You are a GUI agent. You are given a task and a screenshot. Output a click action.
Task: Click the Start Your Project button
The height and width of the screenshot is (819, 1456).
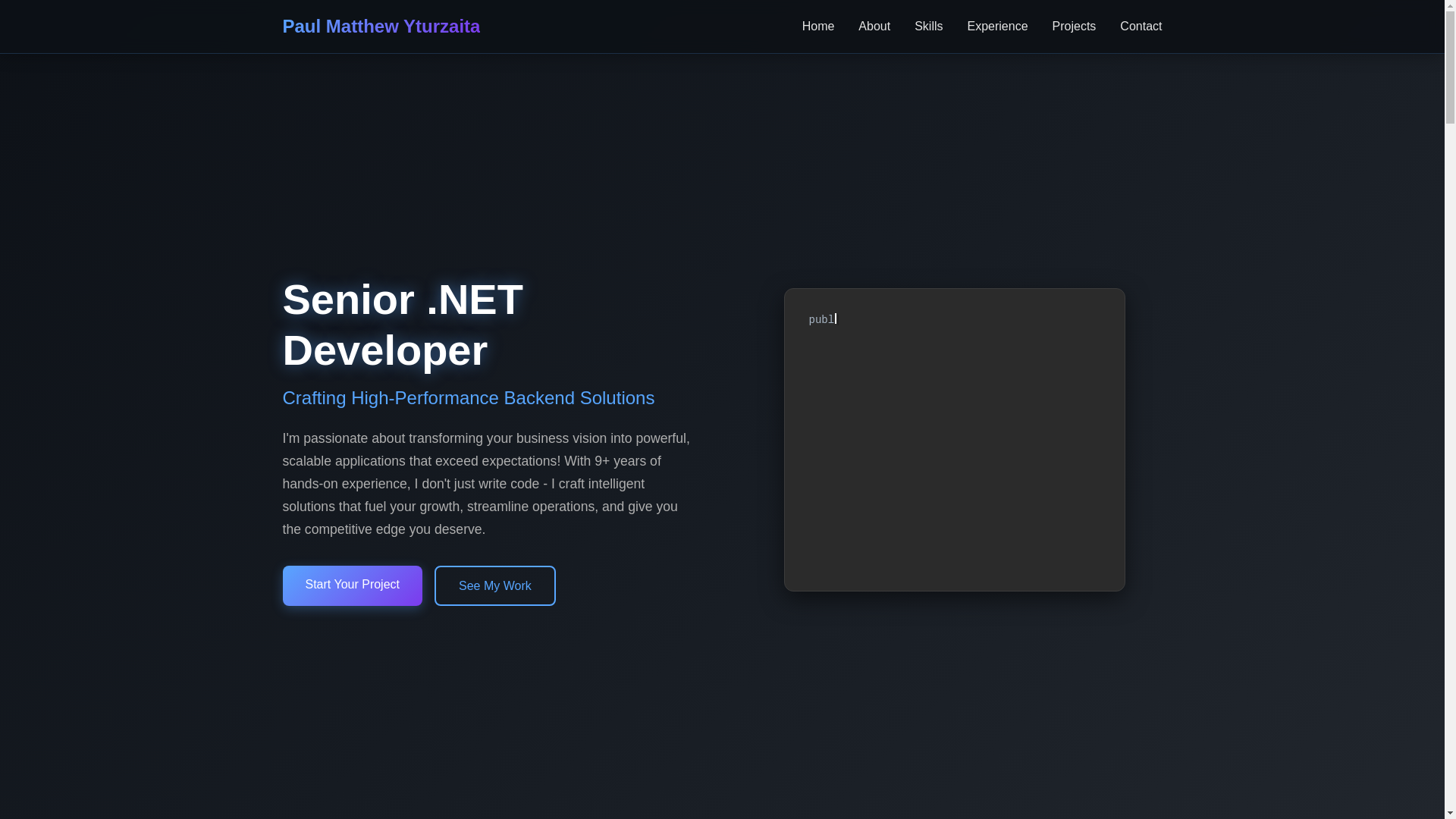(352, 585)
